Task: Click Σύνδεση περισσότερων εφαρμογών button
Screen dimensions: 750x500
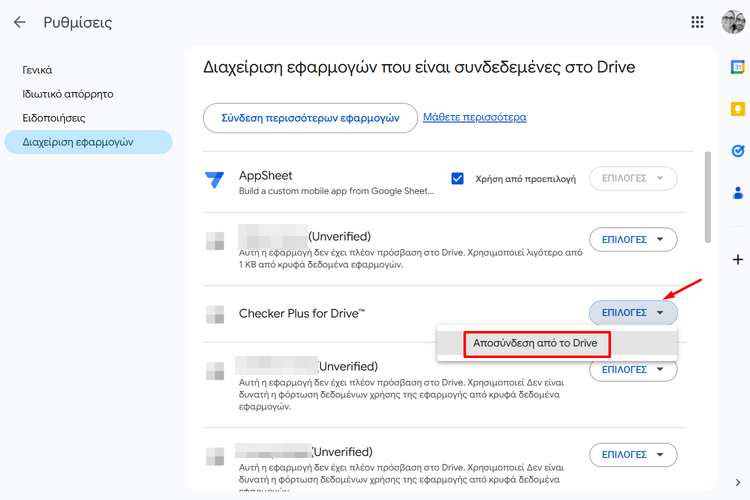Action: (310, 118)
